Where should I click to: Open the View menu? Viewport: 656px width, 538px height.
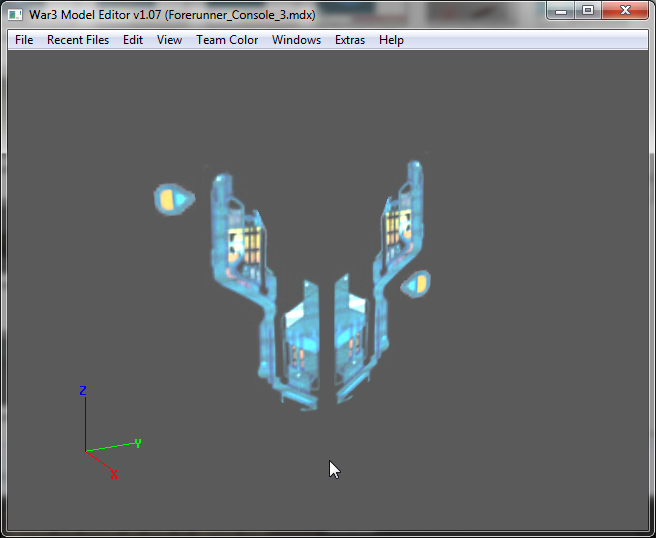169,40
